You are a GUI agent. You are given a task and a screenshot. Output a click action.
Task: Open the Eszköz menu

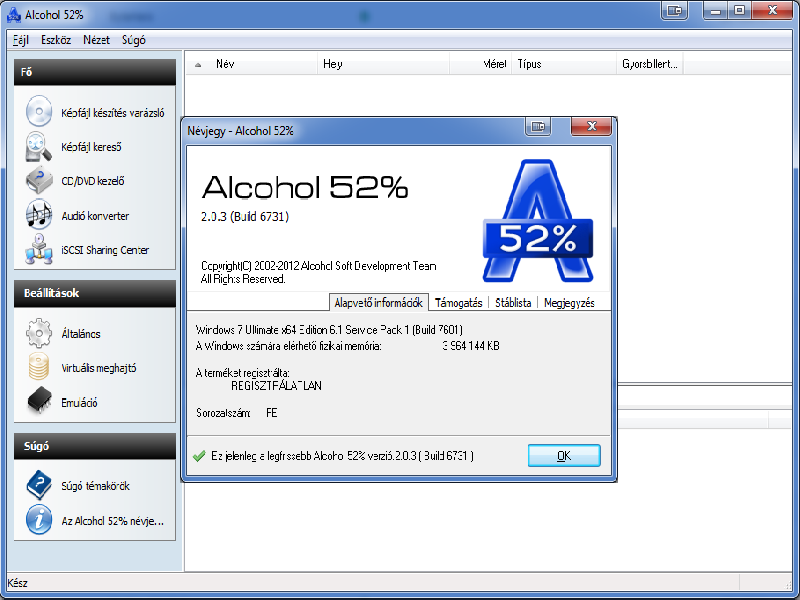point(56,40)
